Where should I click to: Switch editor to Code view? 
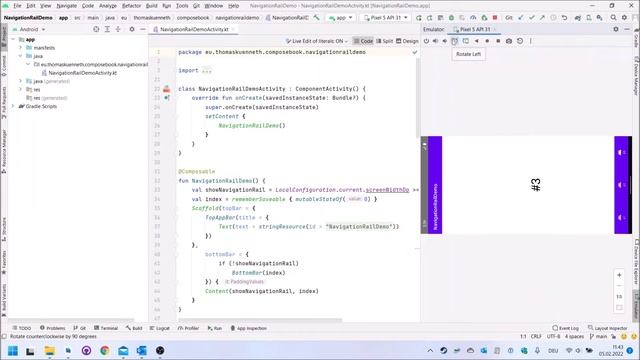363,41
